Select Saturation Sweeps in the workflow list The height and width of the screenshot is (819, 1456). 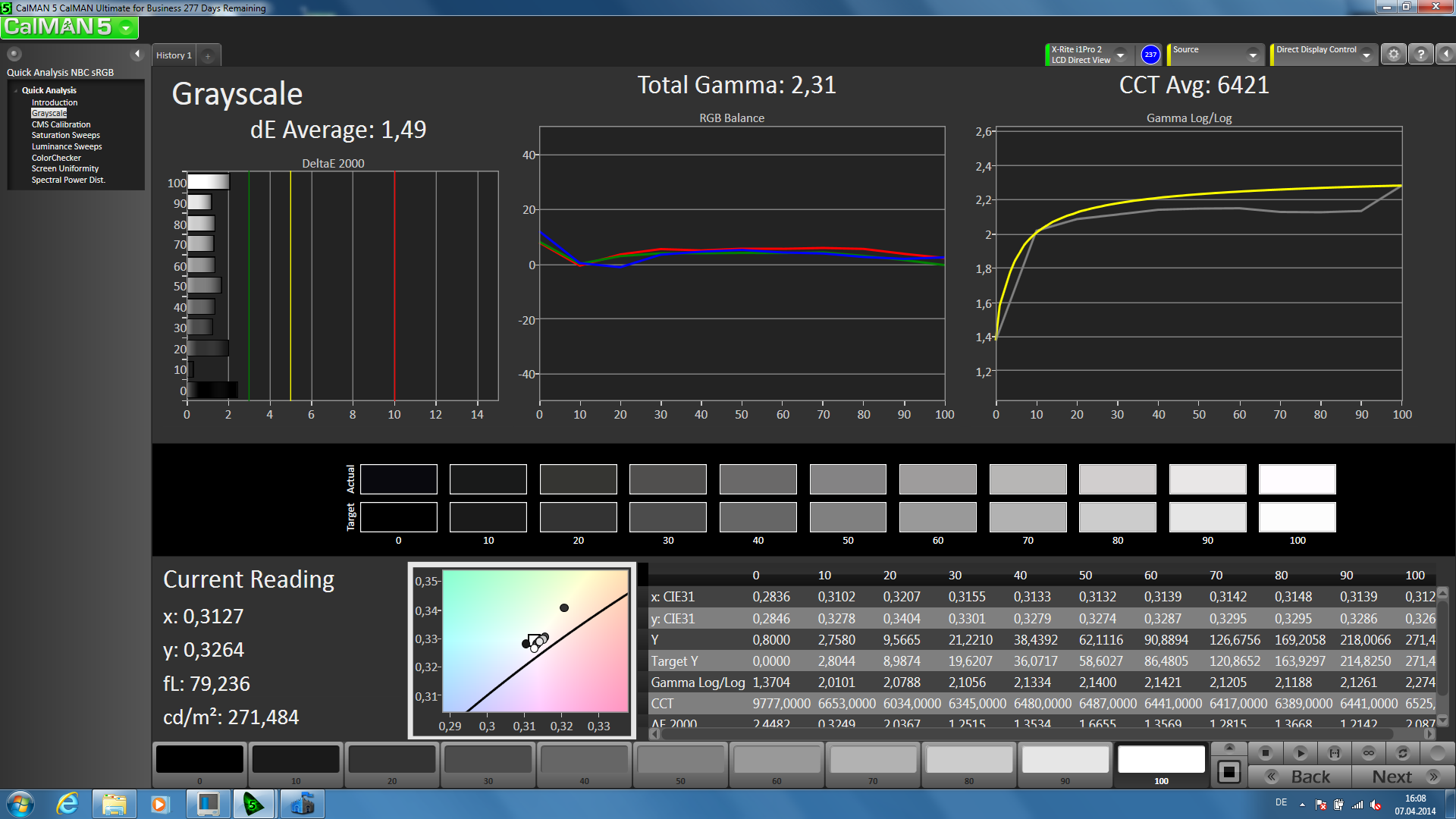[65, 135]
